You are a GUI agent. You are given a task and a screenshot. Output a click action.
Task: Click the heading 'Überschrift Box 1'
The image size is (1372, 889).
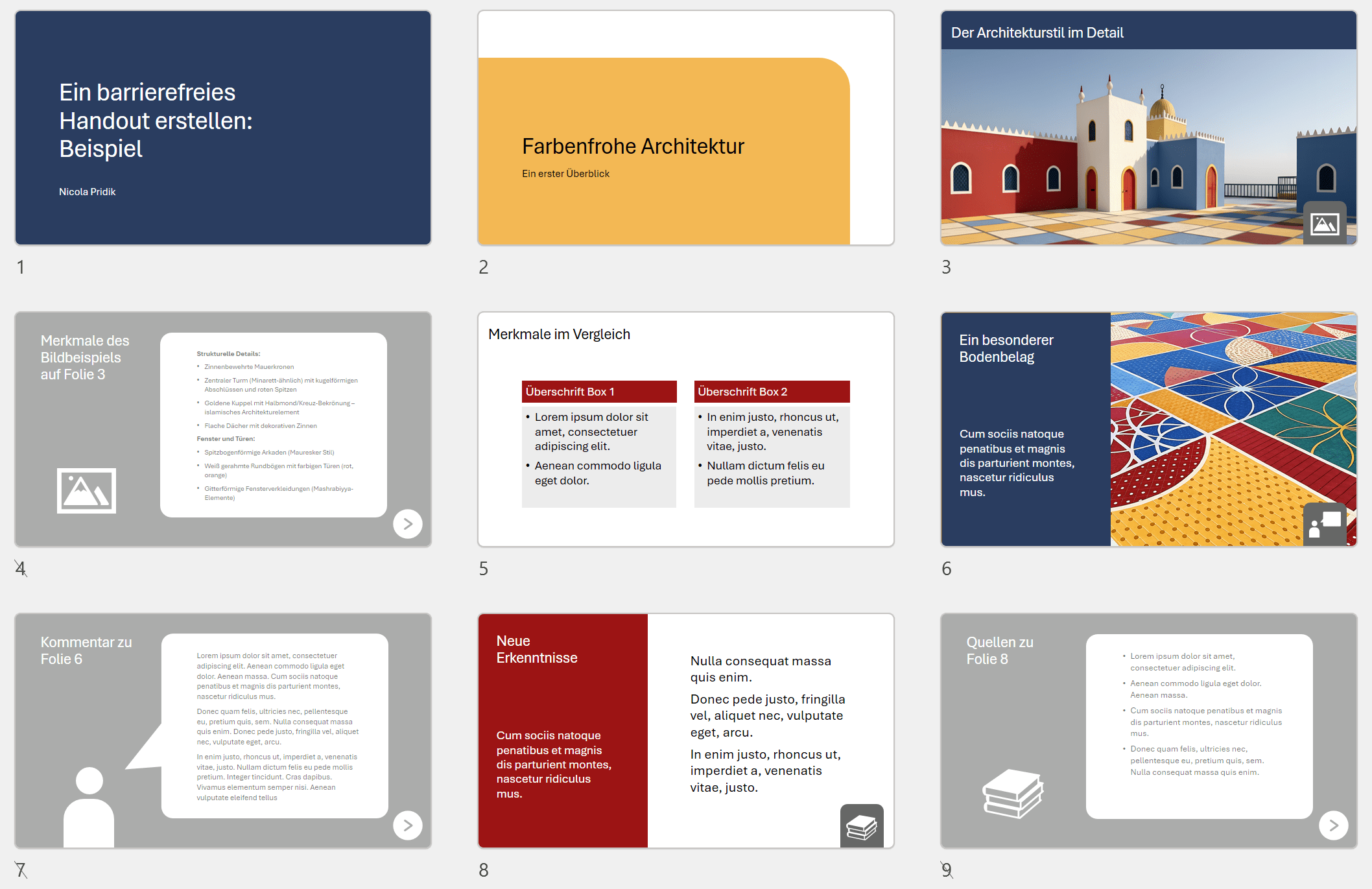click(x=599, y=392)
